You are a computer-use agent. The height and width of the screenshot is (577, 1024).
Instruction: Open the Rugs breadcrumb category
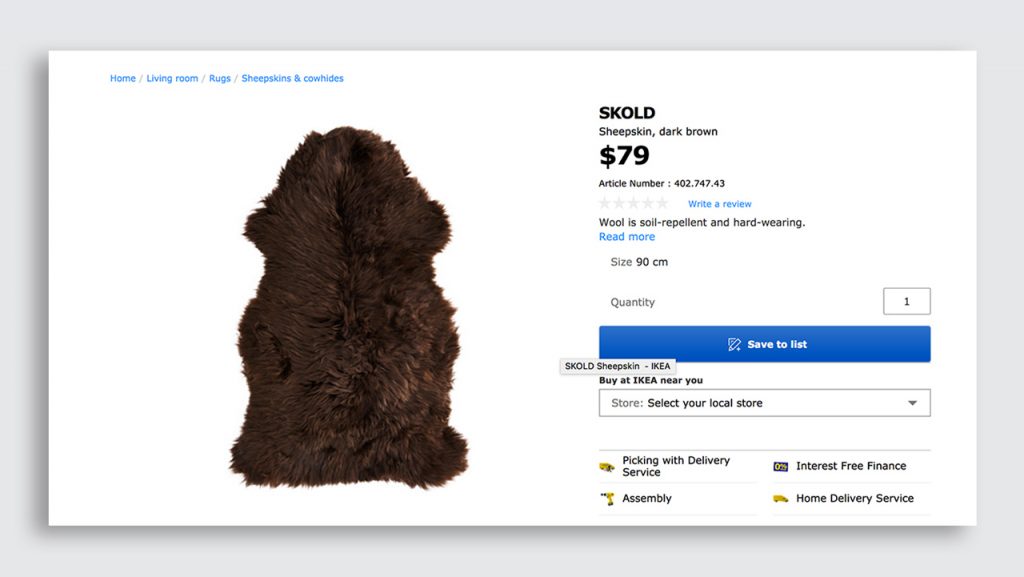(x=219, y=78)
